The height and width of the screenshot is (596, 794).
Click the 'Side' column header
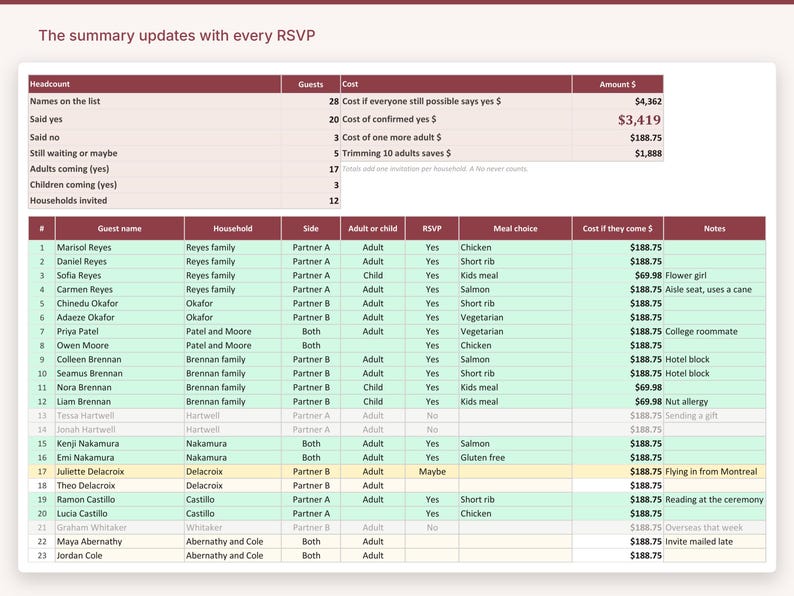point(311,228)
